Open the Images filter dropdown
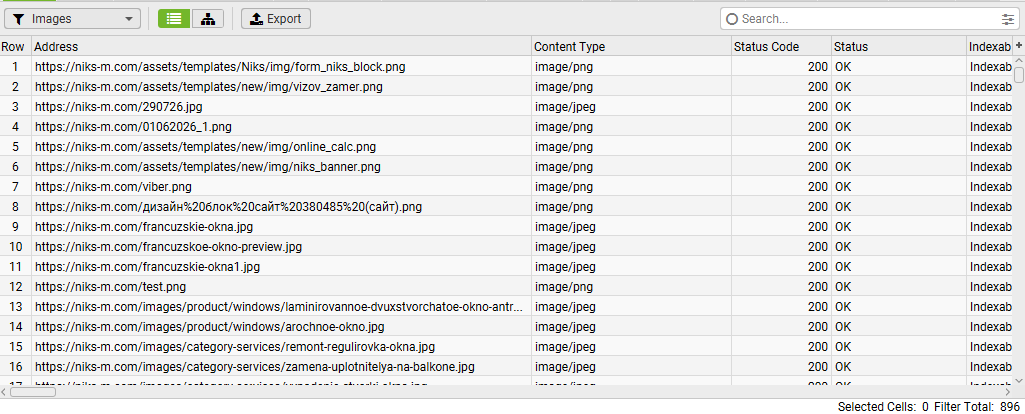The width and height of the screenshot is (1025, 414). click(73, 19)
